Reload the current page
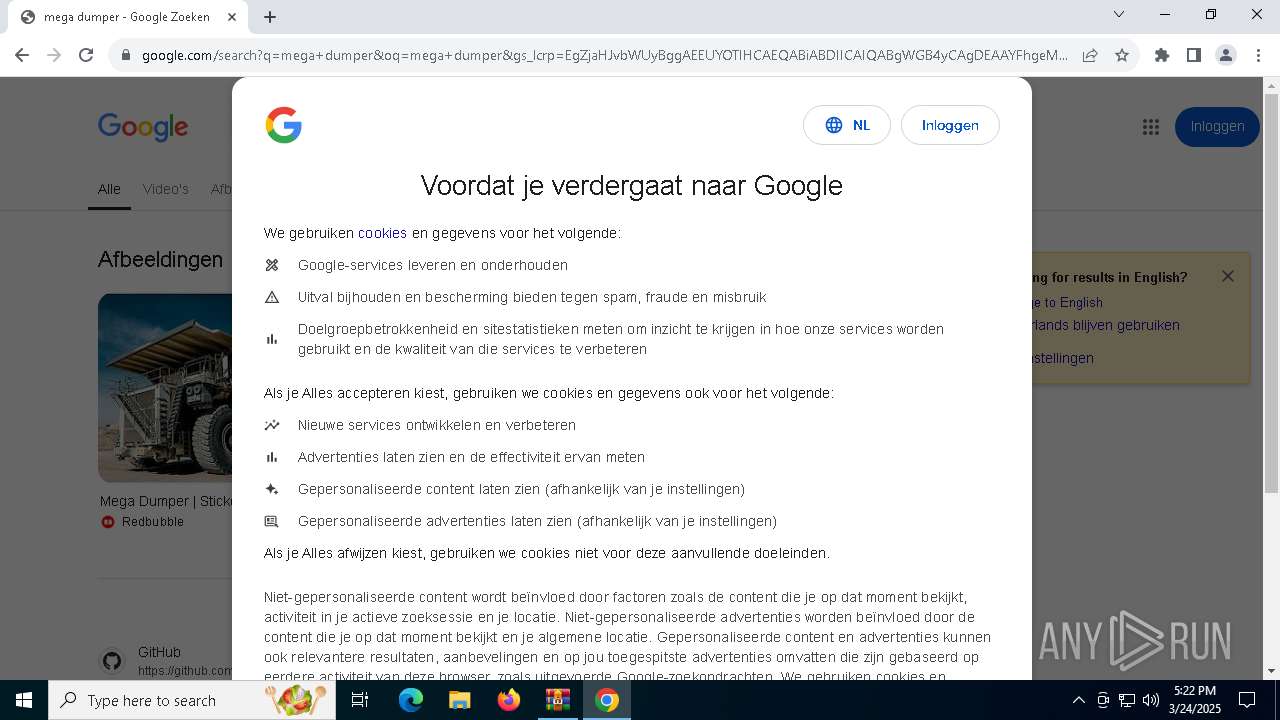1280x720 pixels. [86, 55]
